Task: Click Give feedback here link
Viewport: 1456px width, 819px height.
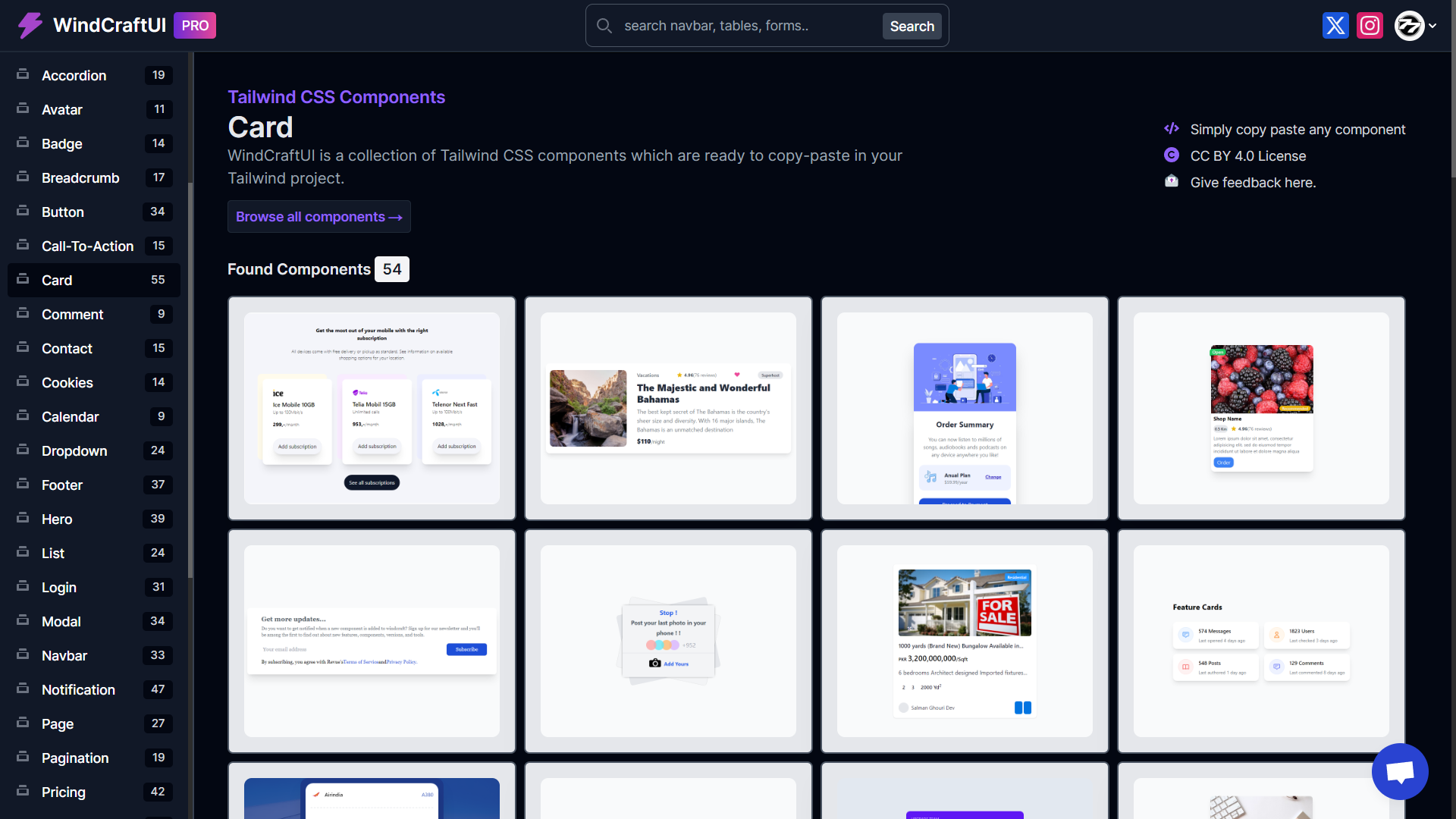Action: click(1253, 183)
